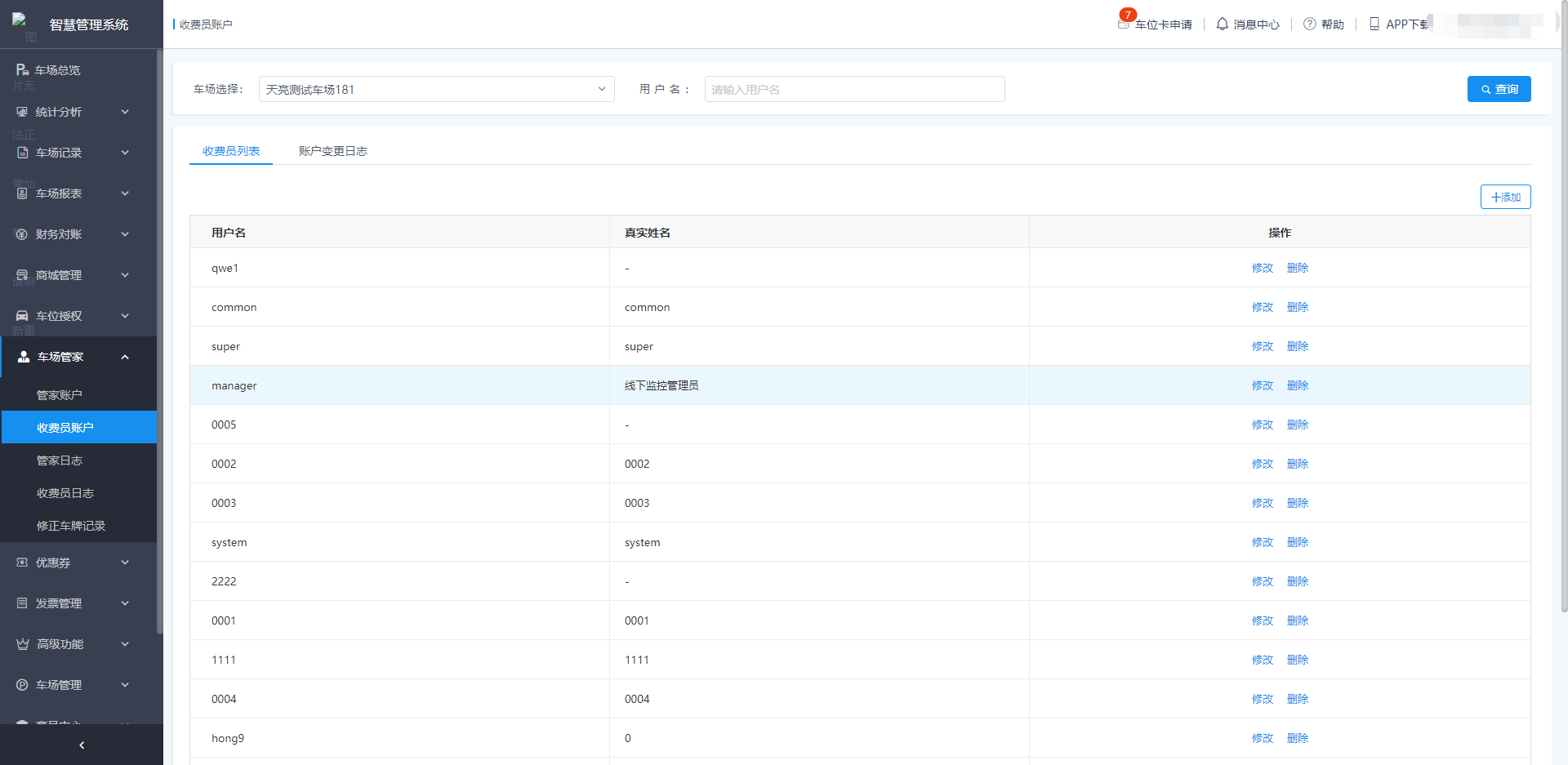Image resolution: width=1568 pixels, height=765 pixels.
Task: Click 删除 for user super
Action: (1298, 346)
